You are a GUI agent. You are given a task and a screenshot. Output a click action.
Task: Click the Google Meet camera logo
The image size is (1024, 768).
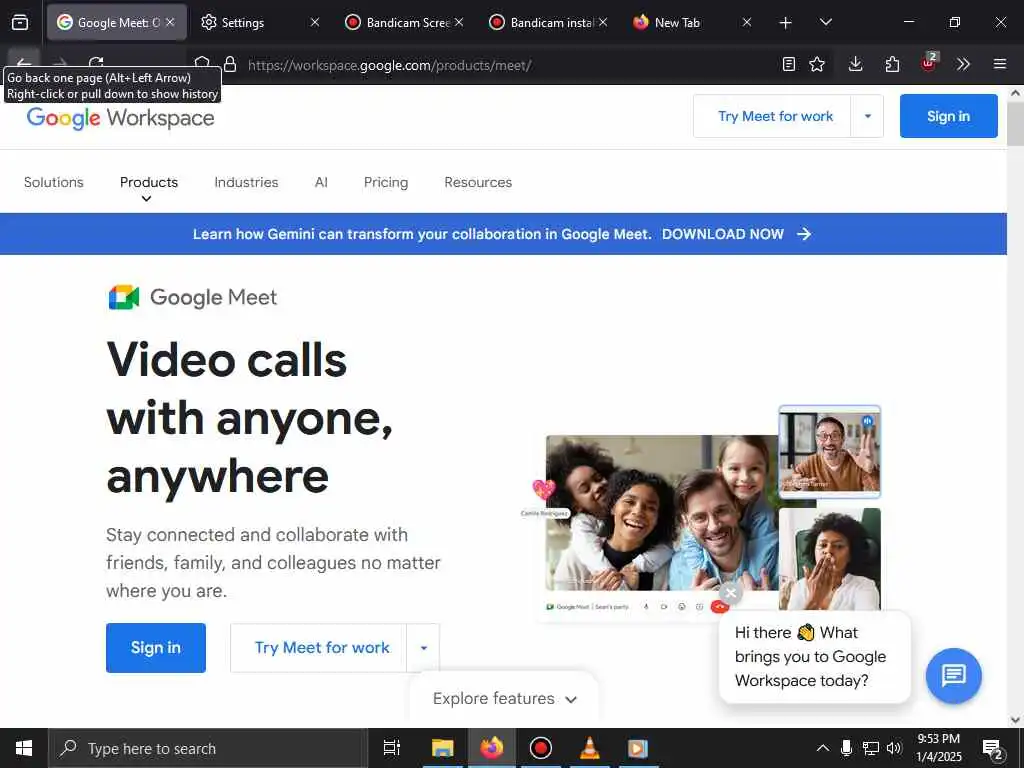(123, 297)
